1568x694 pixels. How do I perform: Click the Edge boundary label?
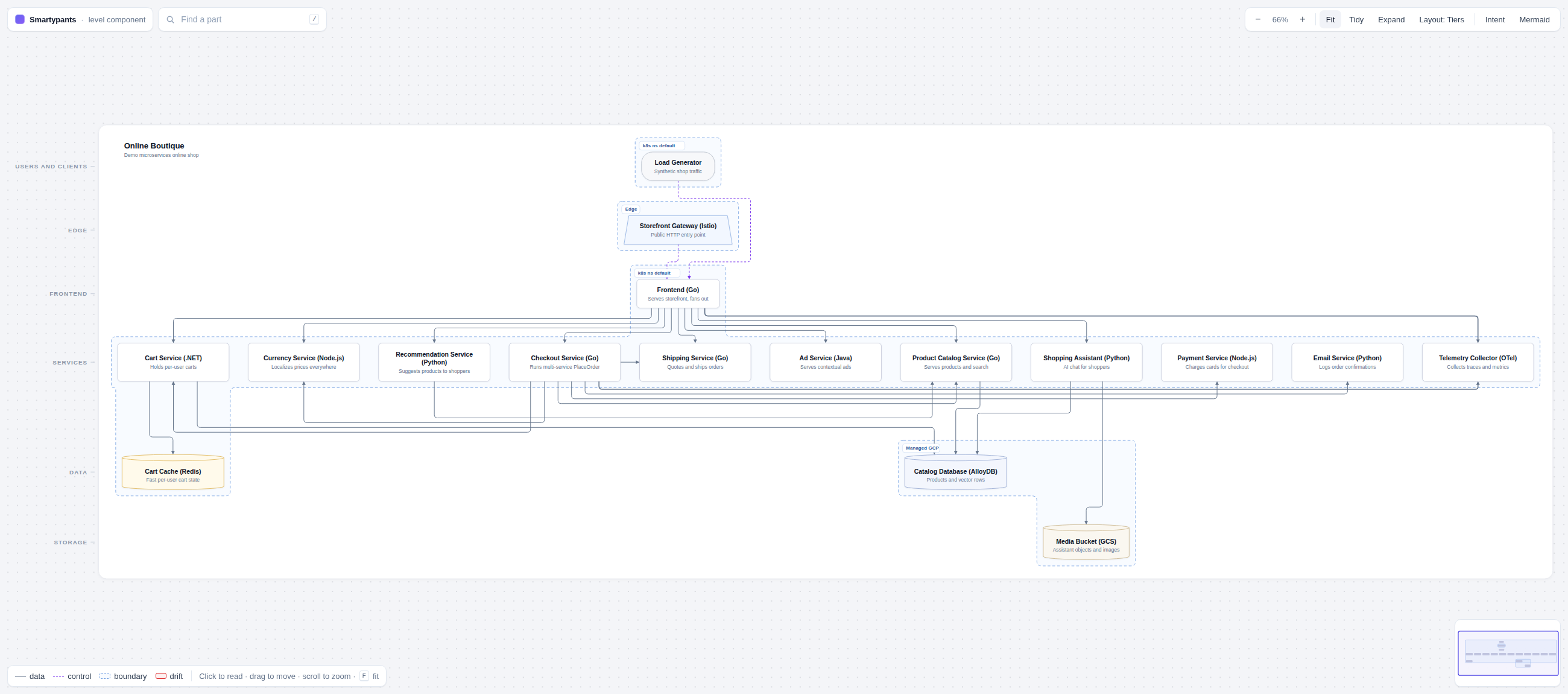[x=631, y=209]
